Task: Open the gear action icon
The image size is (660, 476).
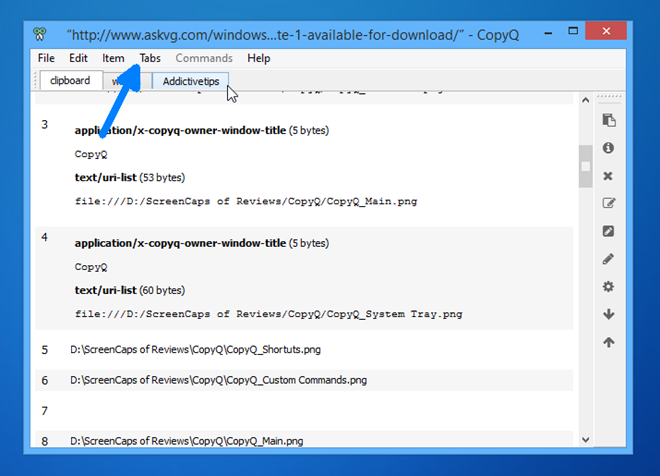Action: click(x=608, y=287)
